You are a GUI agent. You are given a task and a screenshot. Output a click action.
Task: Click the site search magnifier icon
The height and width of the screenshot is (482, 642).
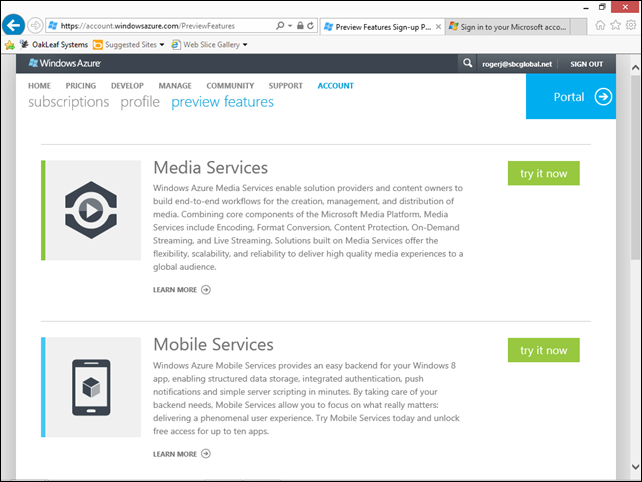click(x=467, y=63)
